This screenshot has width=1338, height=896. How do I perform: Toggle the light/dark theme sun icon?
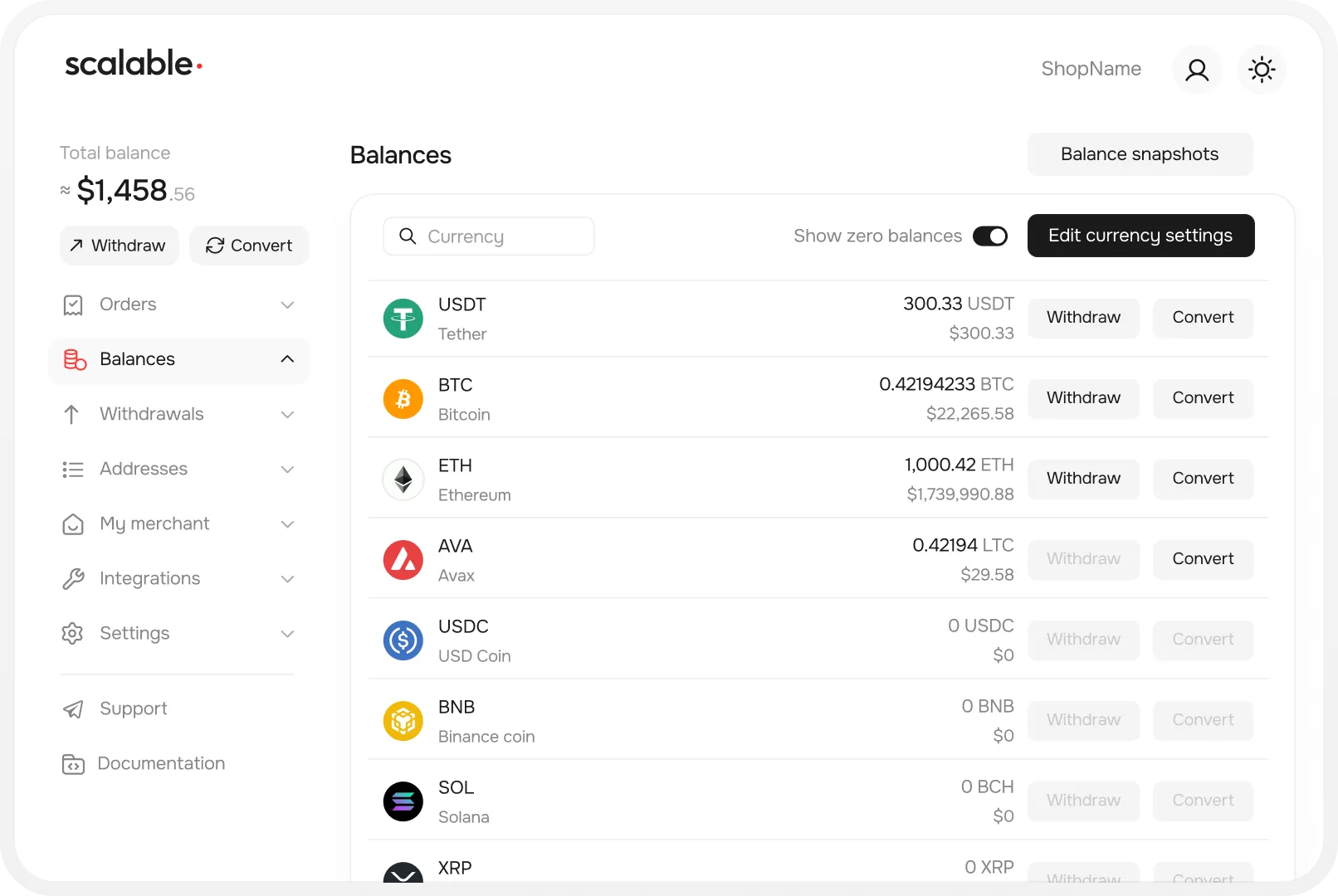coord(1262,70)
